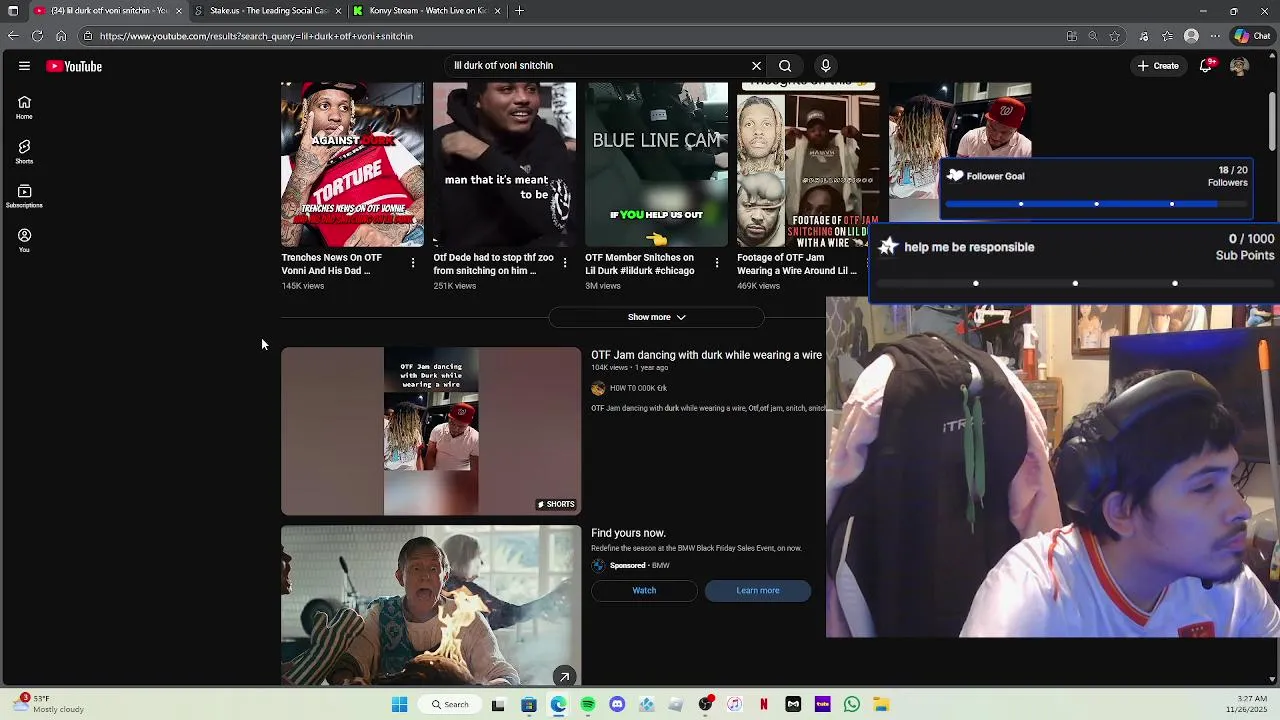Open Spotify from taskbar
The height and width of the screenshot is (720, 1280).
point(587,705)
